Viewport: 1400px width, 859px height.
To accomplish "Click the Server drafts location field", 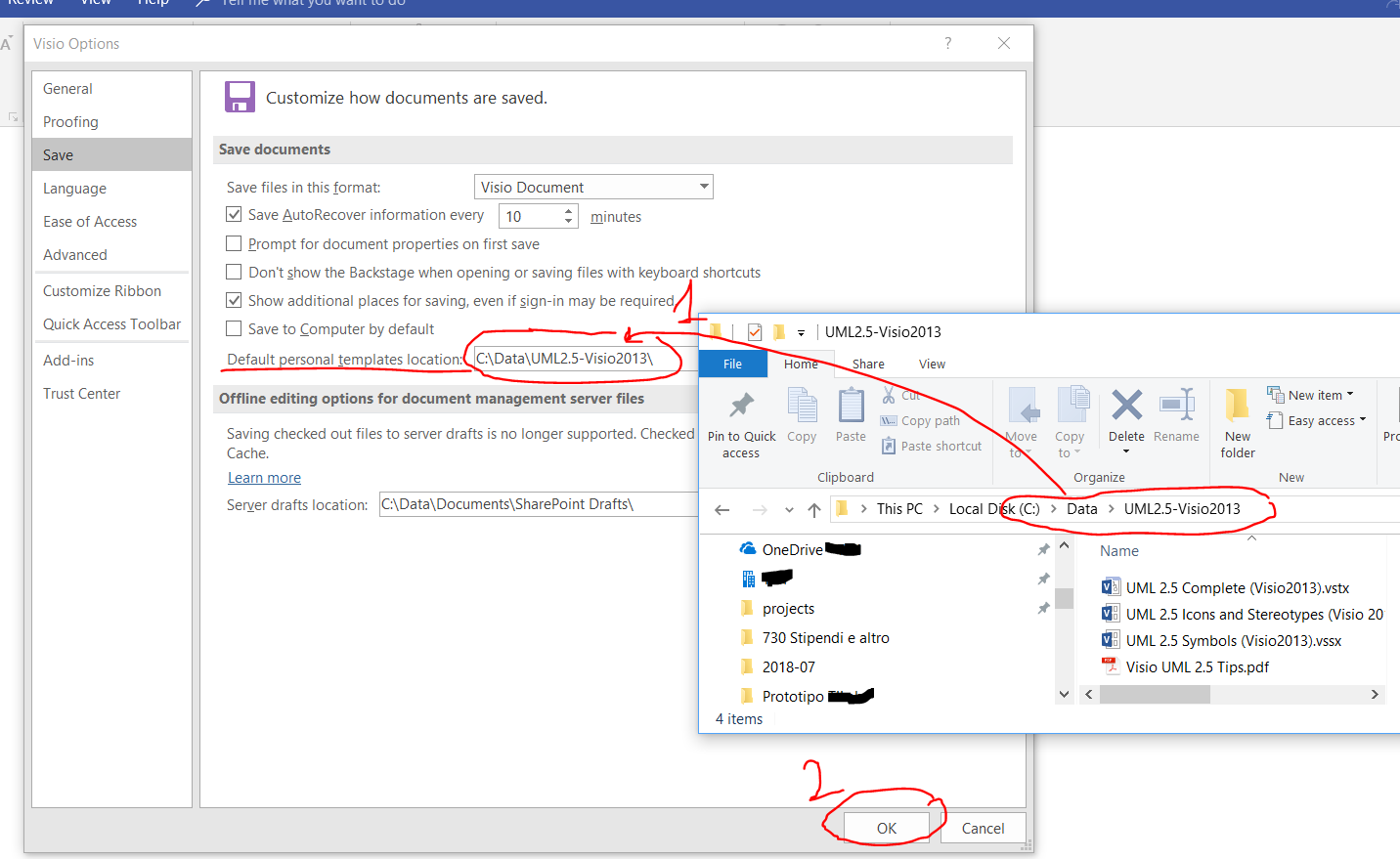I will point(538,504).
